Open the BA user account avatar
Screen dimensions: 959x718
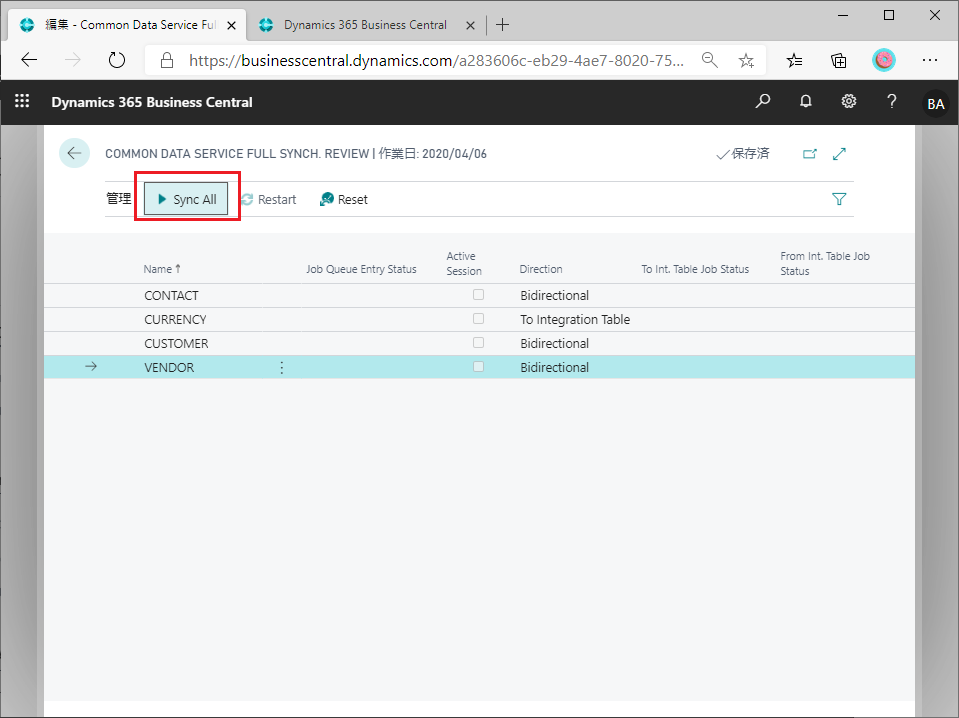click(x=935, y=103)
